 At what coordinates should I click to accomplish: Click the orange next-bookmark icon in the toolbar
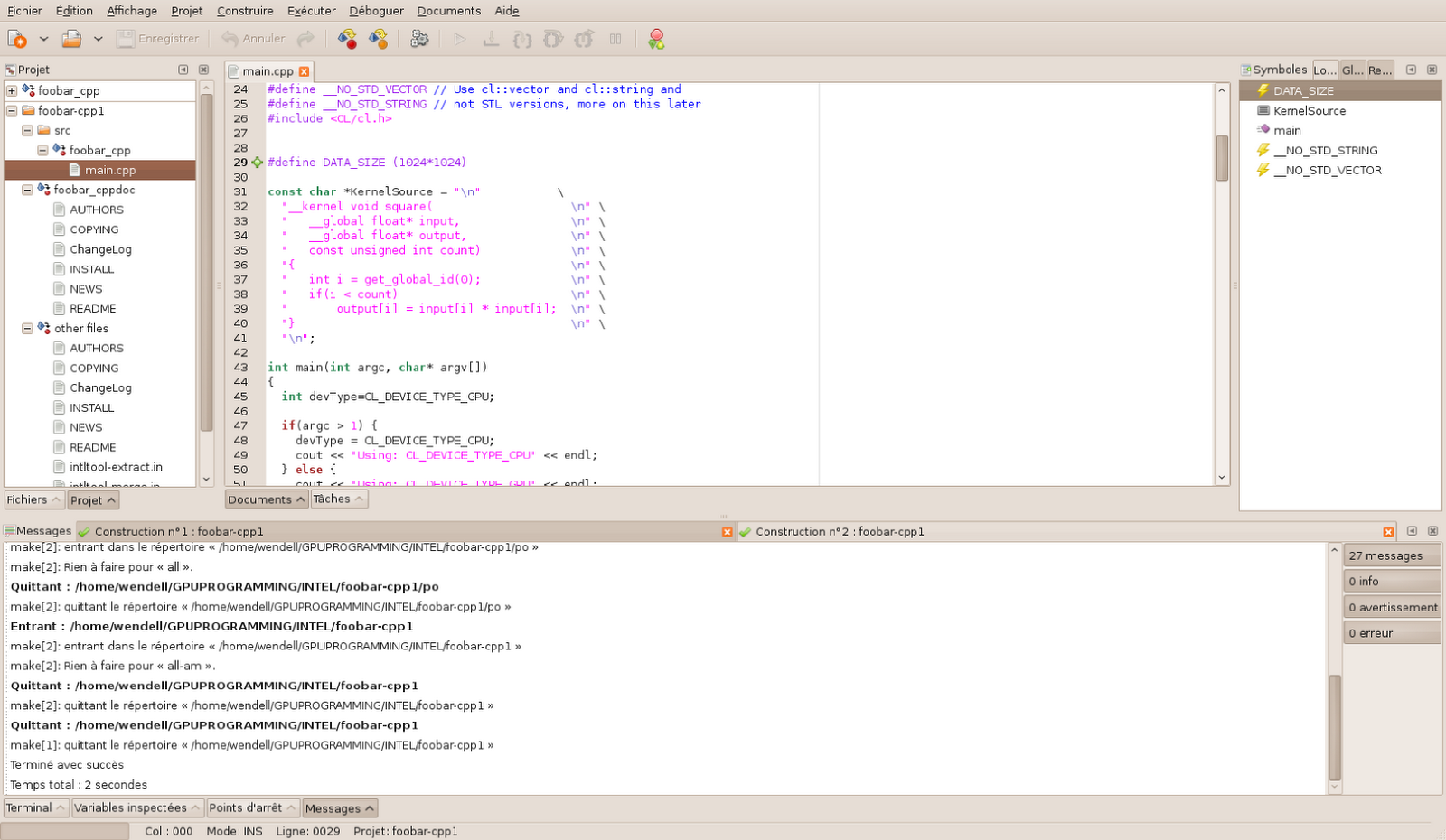click(x=378, y=39)
